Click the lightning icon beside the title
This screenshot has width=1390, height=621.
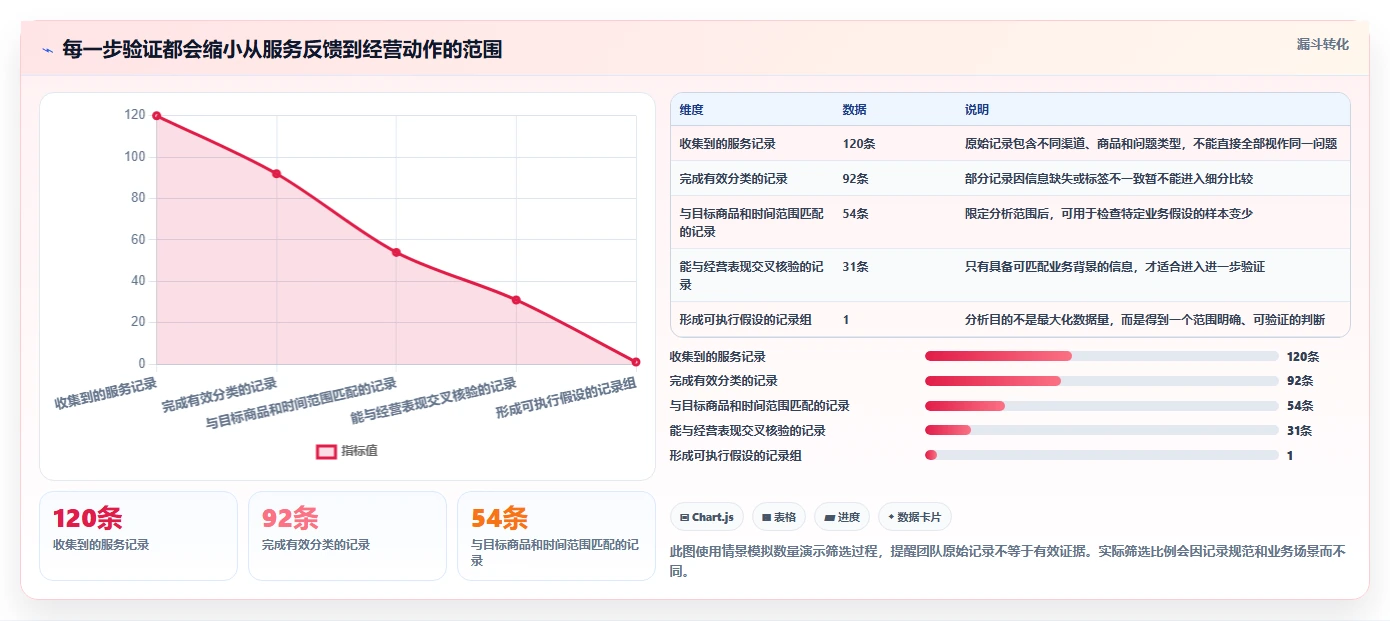pos(48,50)
